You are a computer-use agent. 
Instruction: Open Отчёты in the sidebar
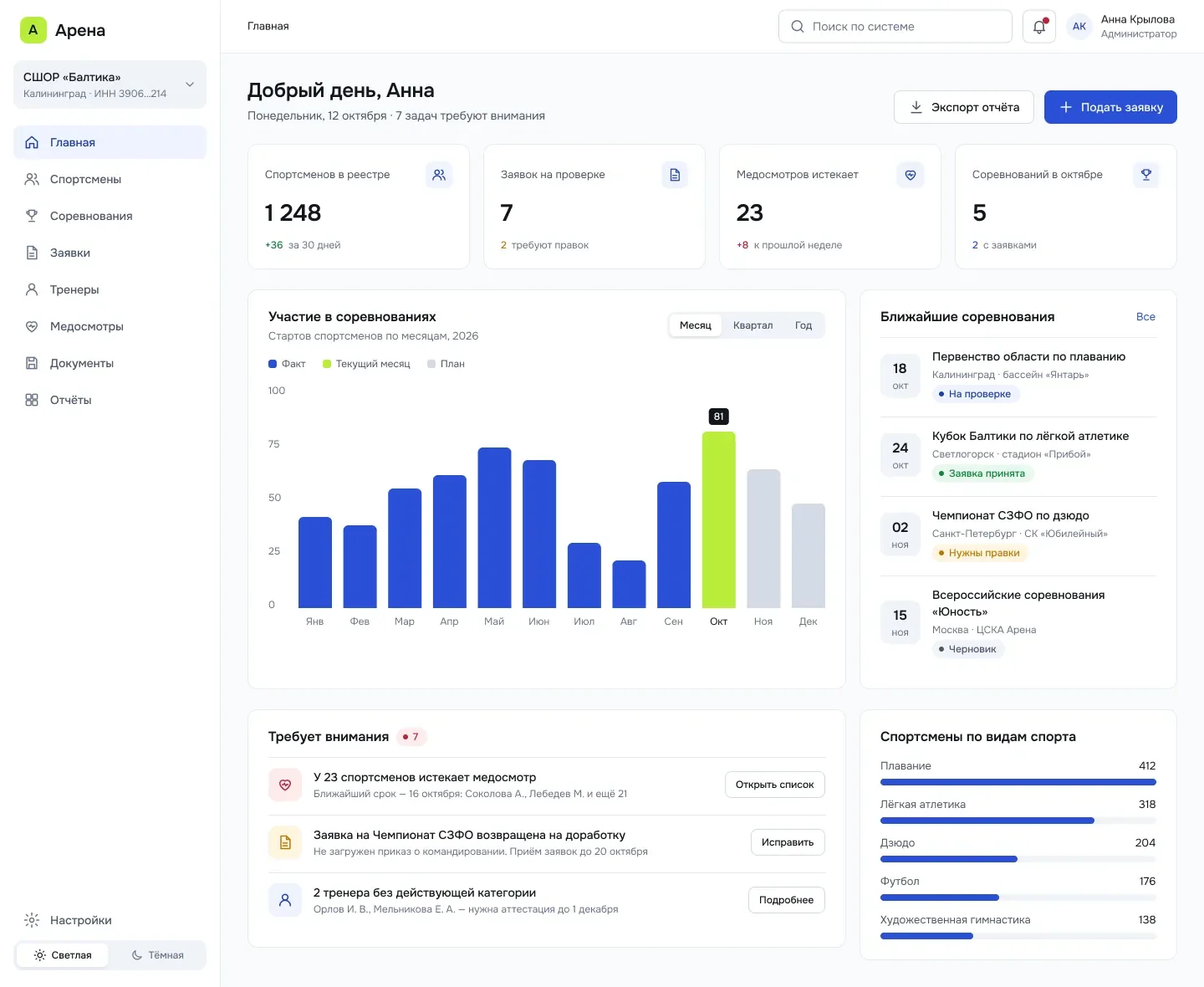pyautogui.click(x=110, y=400)
